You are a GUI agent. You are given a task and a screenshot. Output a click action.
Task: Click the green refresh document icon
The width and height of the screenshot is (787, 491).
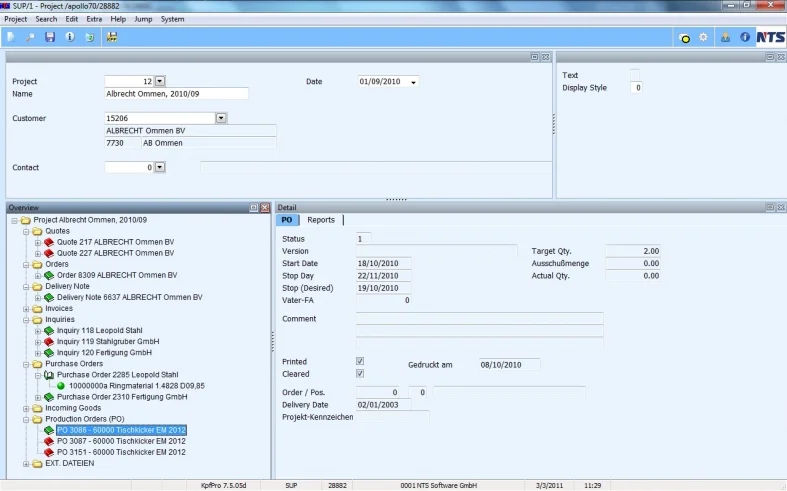[90, 37]
